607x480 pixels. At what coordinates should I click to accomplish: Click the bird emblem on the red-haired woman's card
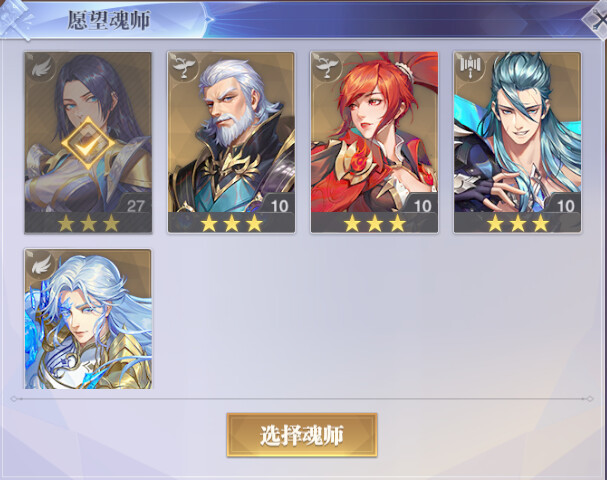326,67
